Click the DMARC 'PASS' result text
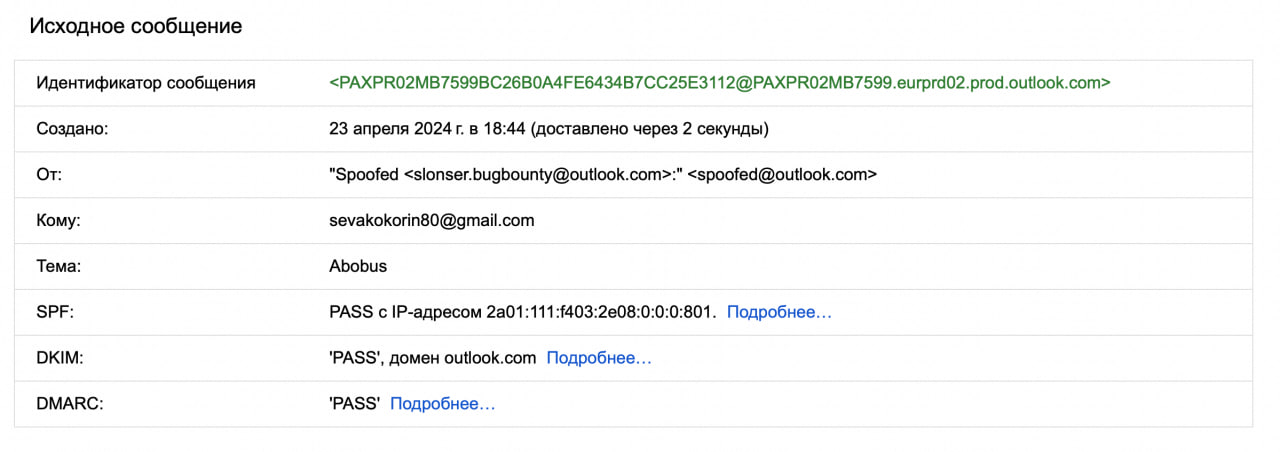 pos(355,404)
